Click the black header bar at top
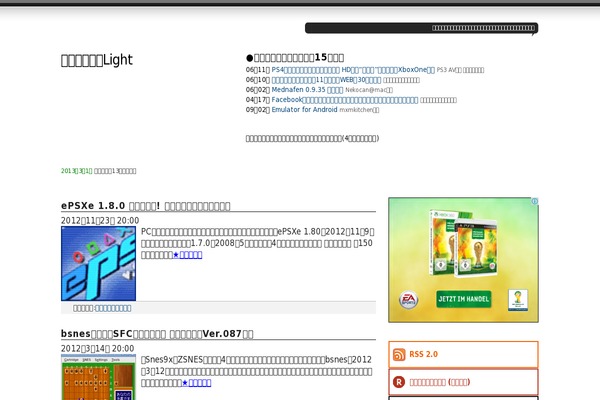 (x=422, y=28)
